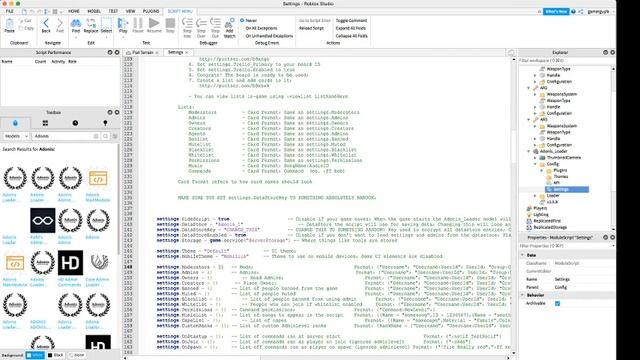Switch to the HOME ribbon tab

74,11
